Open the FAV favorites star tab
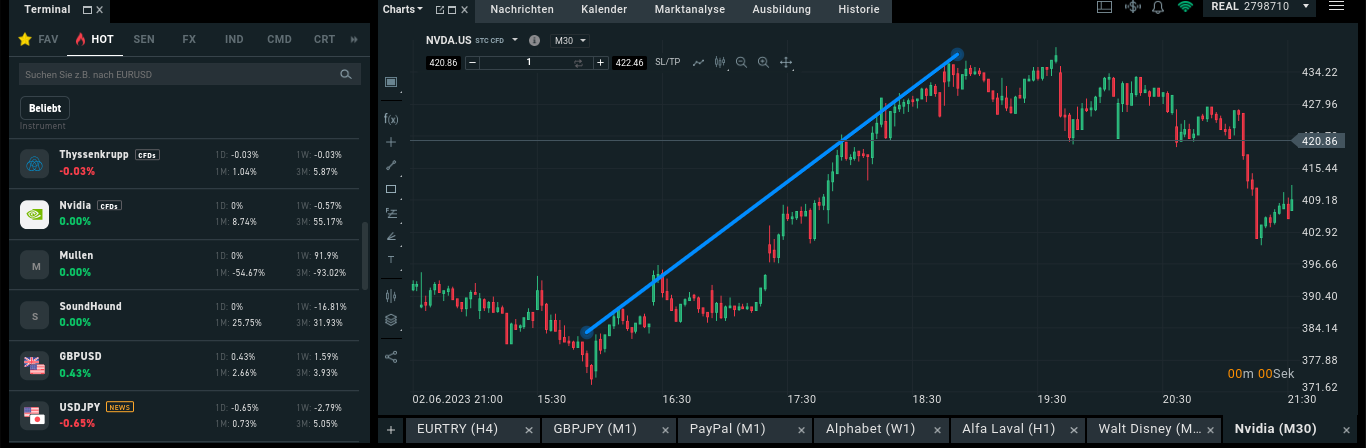The height and width of the screenshot is (448, 1366). coord(39,39)
